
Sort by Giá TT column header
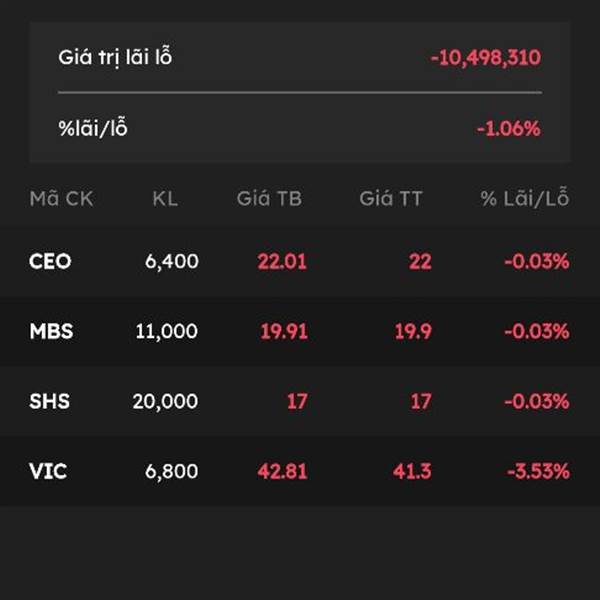click(x=391, y=199)
